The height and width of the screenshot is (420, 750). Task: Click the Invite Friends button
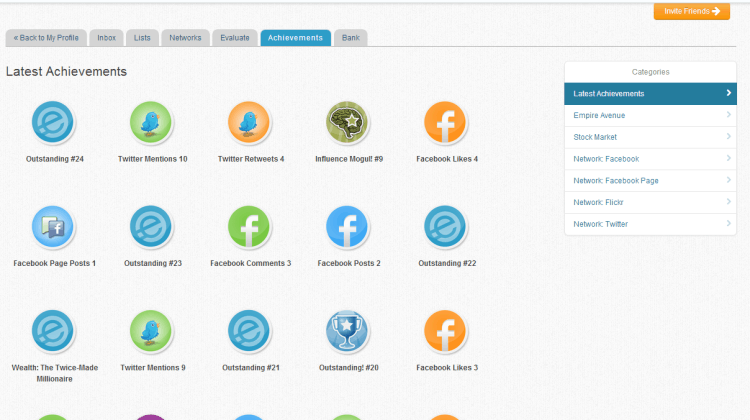tap(692, 11)
